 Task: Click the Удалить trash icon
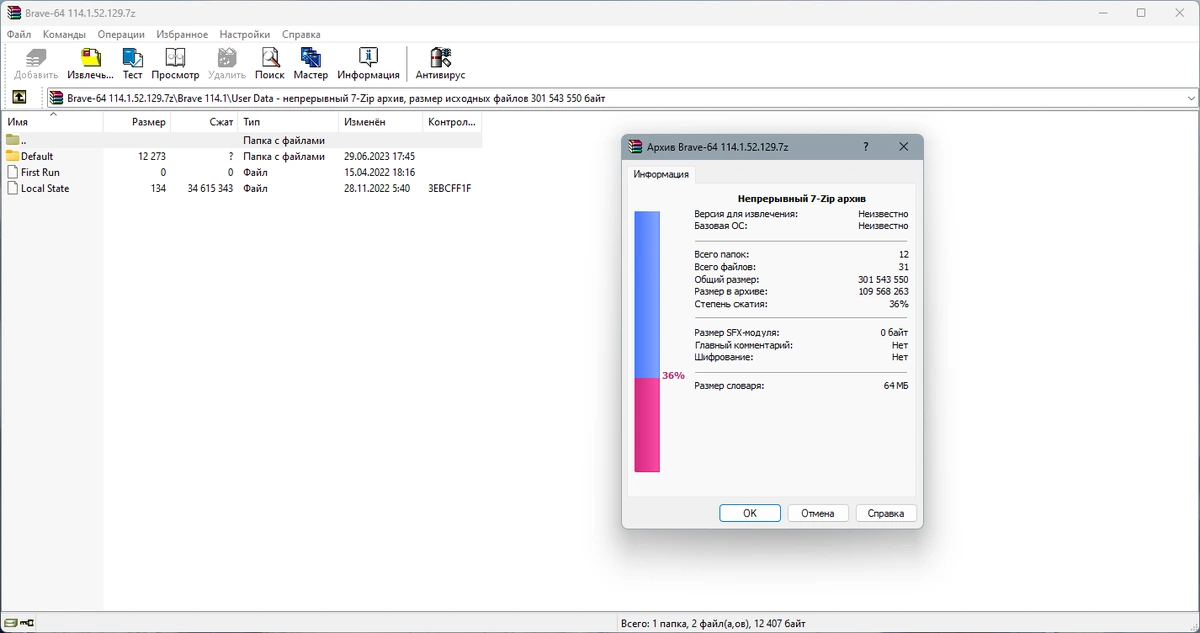click(x=227, y=57)
